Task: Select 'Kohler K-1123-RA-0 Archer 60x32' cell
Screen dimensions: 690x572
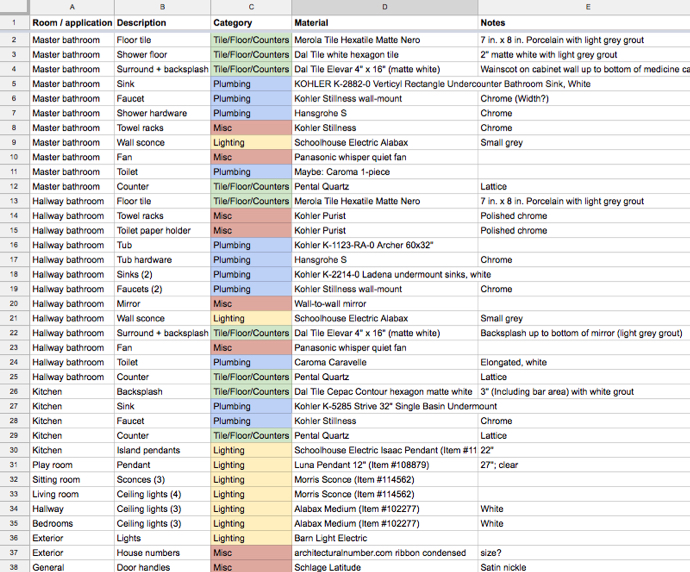Action: pyautogui.click(x=385, y=245)
